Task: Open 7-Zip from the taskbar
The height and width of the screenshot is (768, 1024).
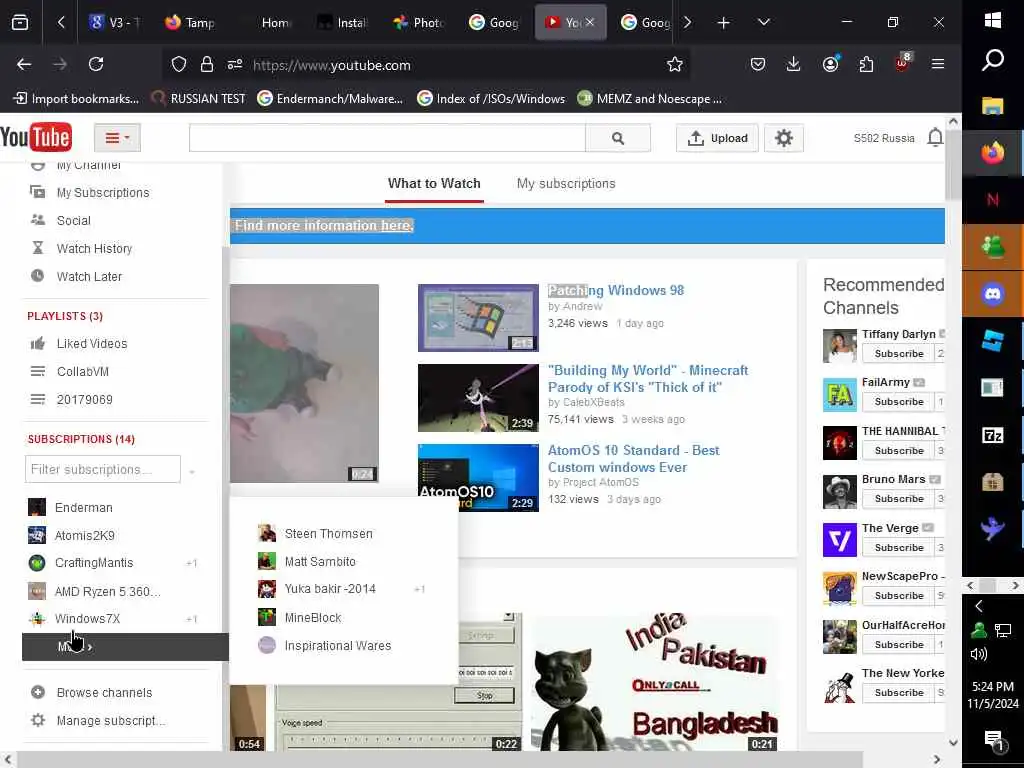Action: (993, 435)
